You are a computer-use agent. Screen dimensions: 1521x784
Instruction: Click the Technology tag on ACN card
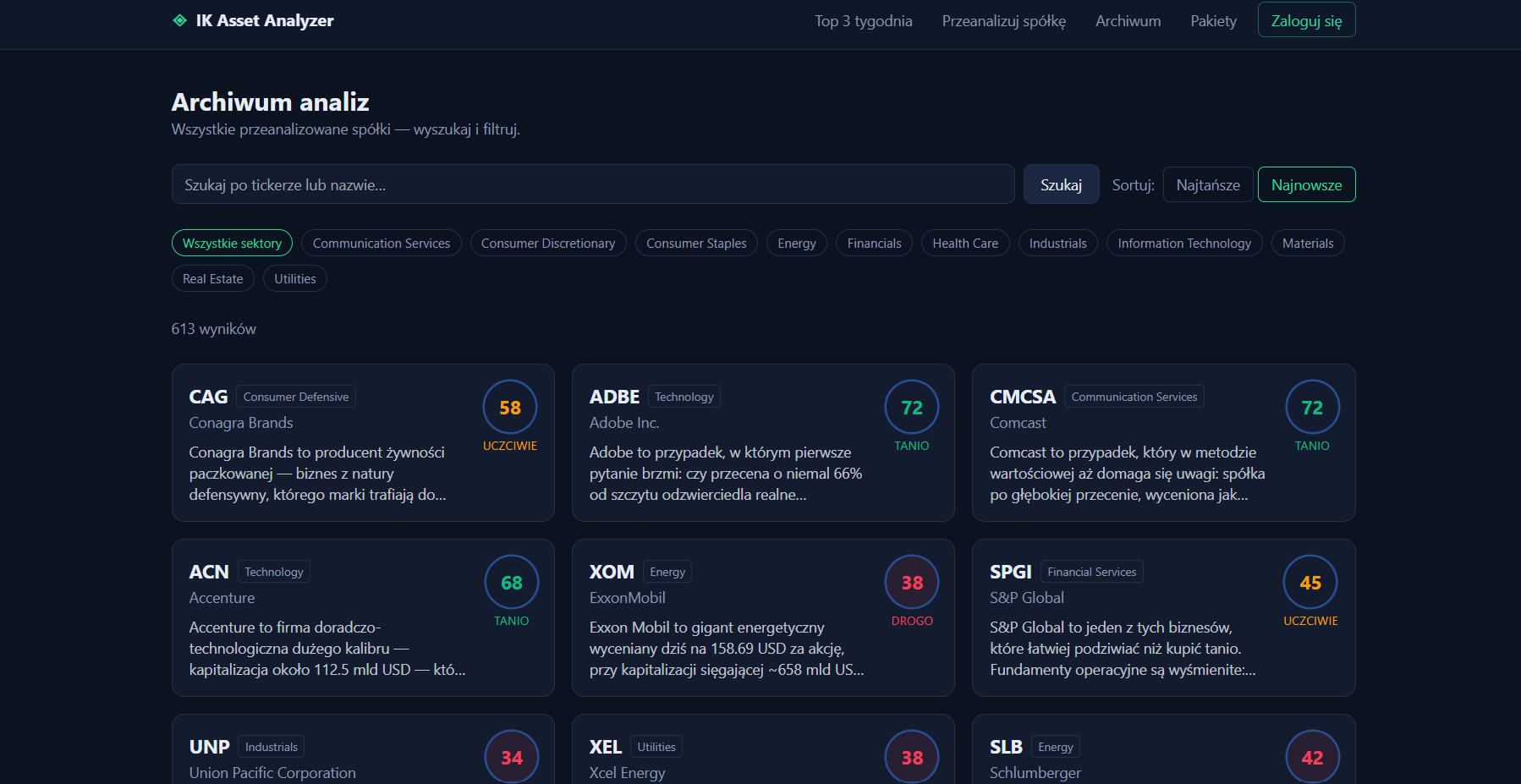click(x=274, y=572)
